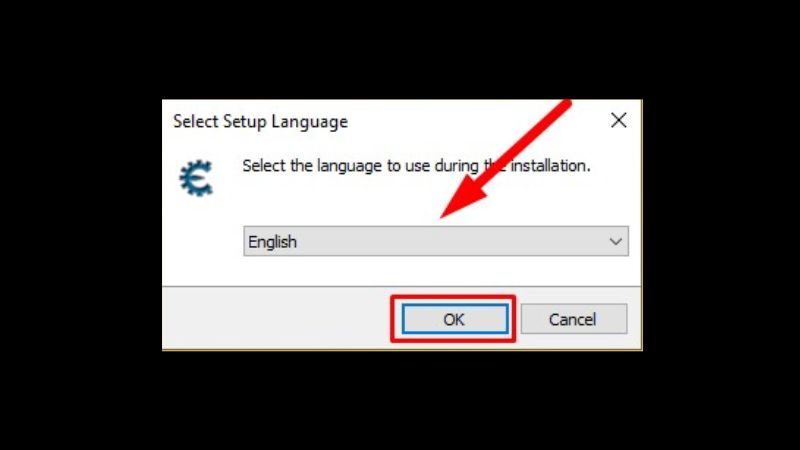This screenshot has width=800, height=450.
Task: Click the Cheat Engine gear logo icon
Action: pos(196,178)
